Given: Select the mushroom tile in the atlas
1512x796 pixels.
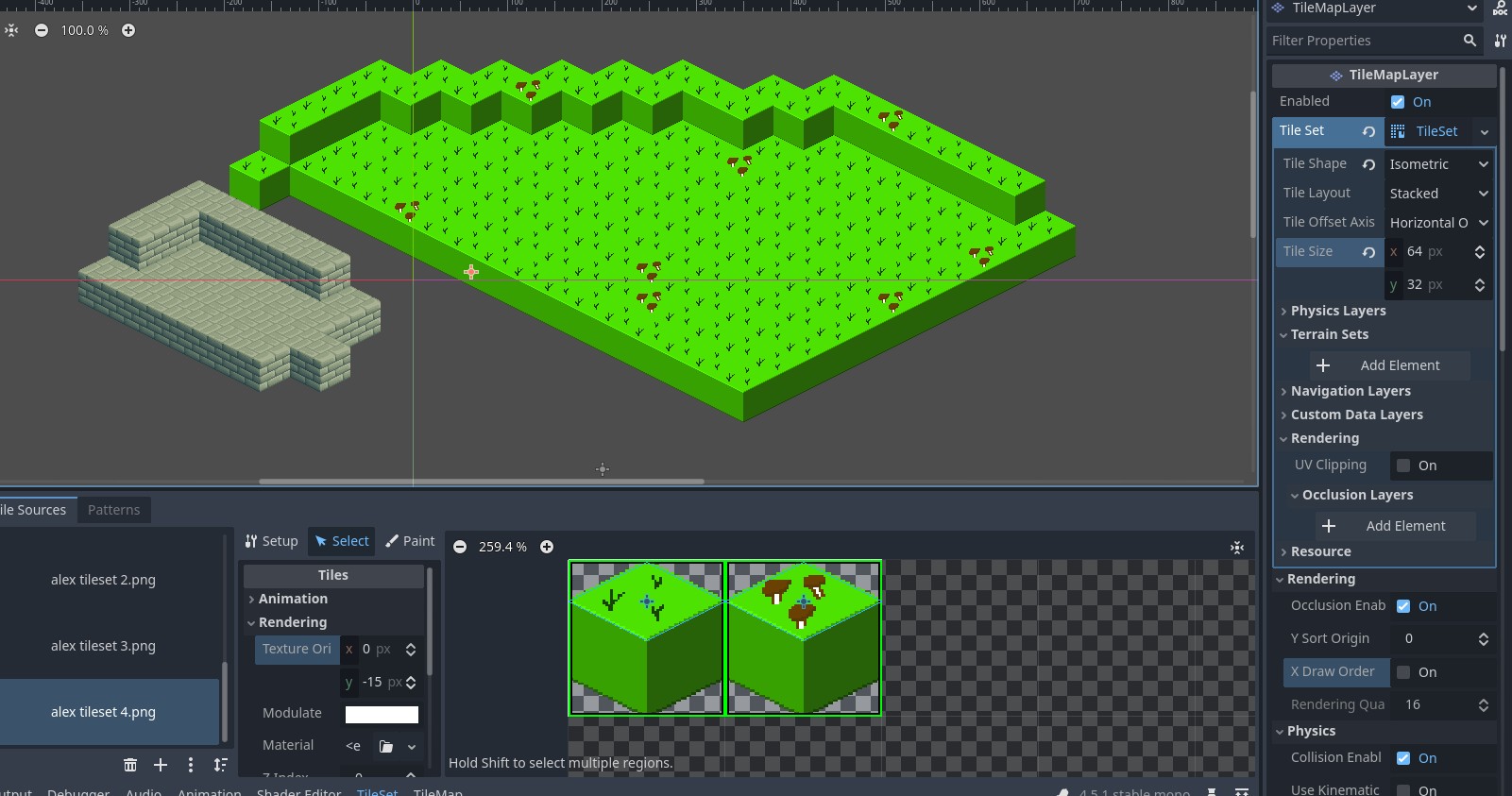Looking at the screenshot, I should click(x=804, y=637).
